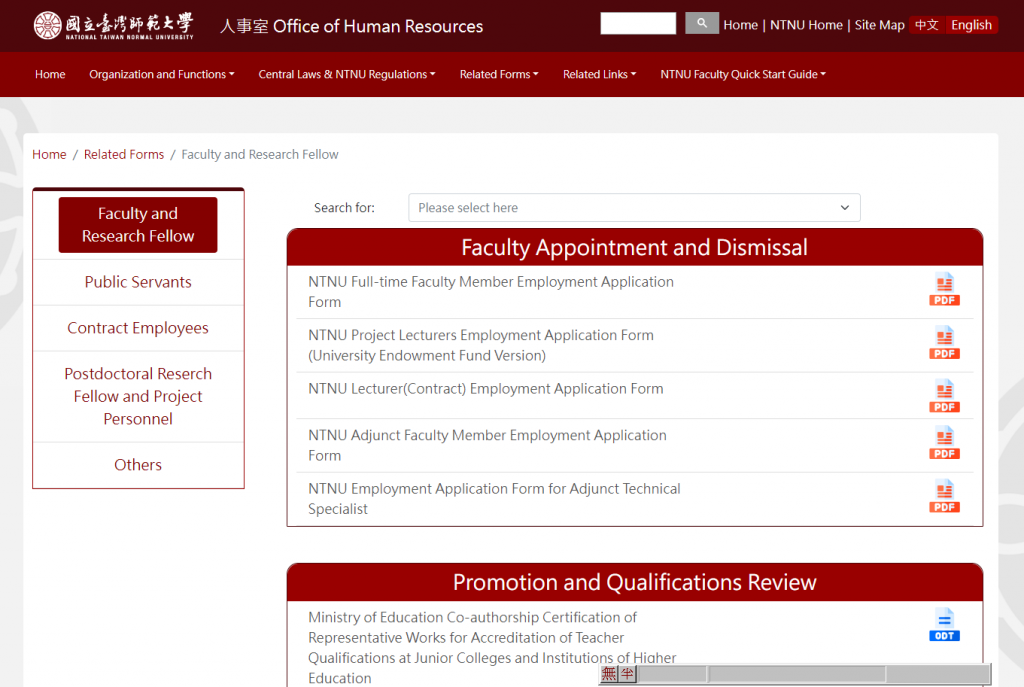Download PDF of Adjunct Faculty Member Employment form
This screenshot has width=1024, height=687.
944,443
